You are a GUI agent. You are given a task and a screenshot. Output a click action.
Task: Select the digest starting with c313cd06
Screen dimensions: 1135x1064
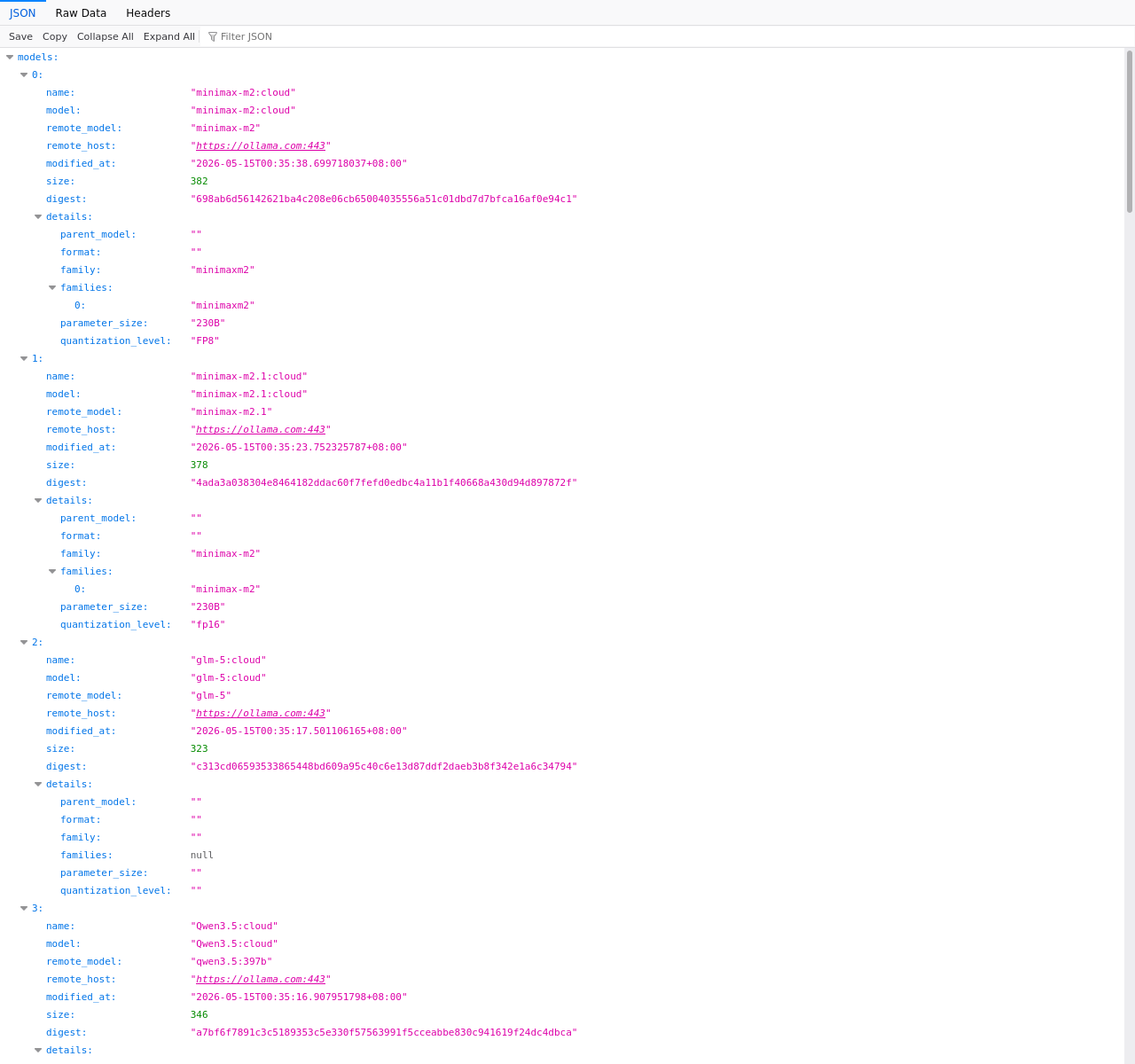pos(384,766)
